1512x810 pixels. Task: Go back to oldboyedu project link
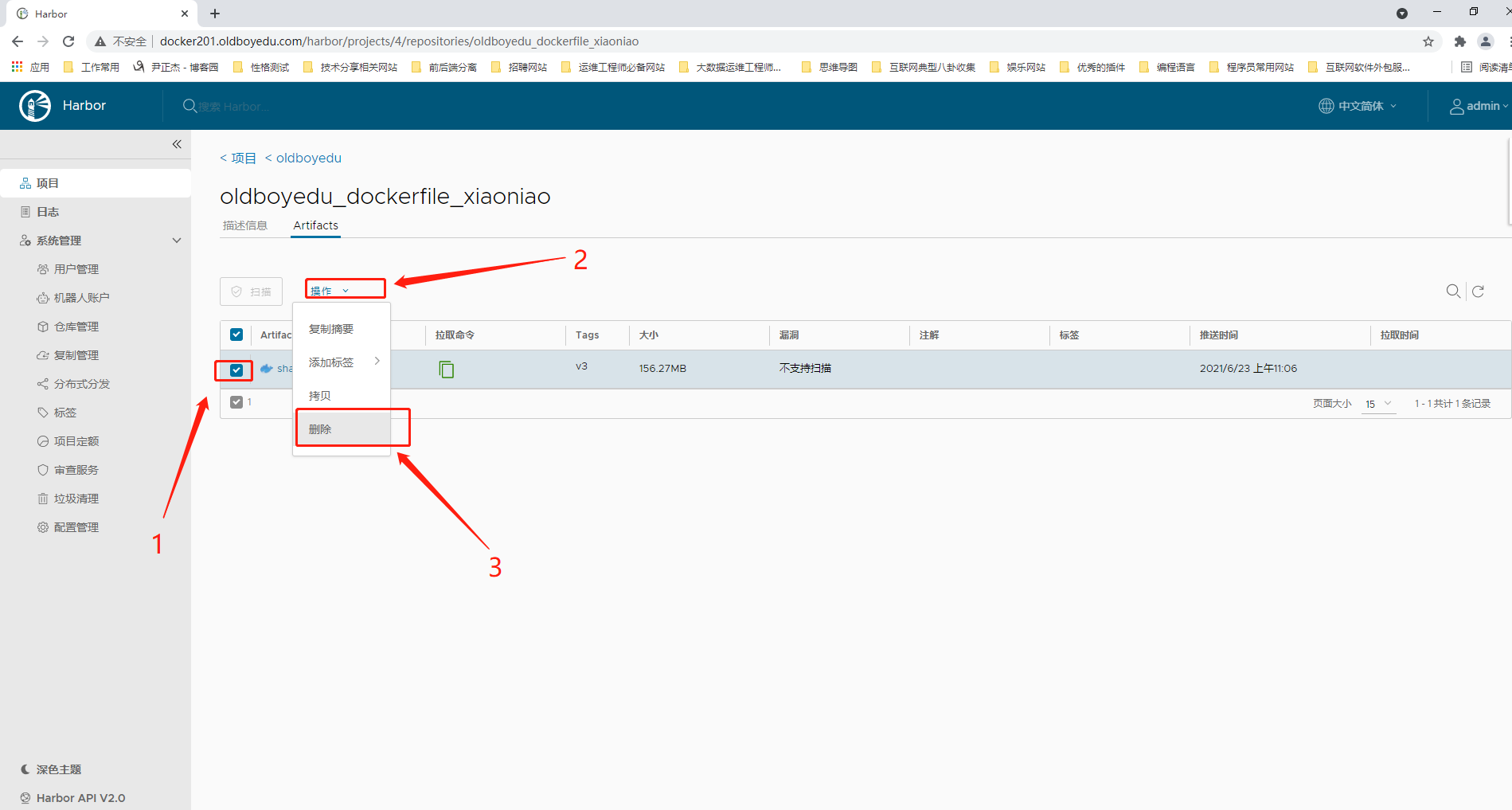(x=308, y=158)
